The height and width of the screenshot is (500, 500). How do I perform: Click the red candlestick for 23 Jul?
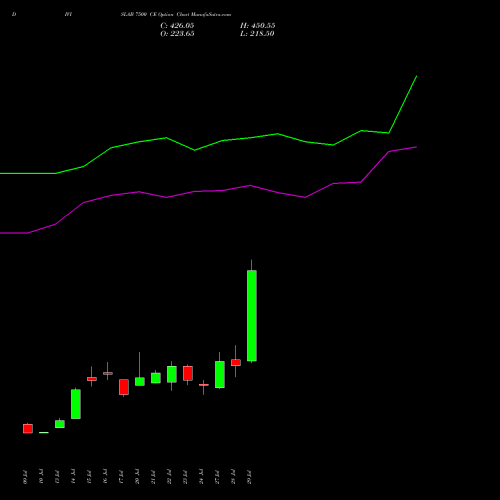tap(188, 373)
